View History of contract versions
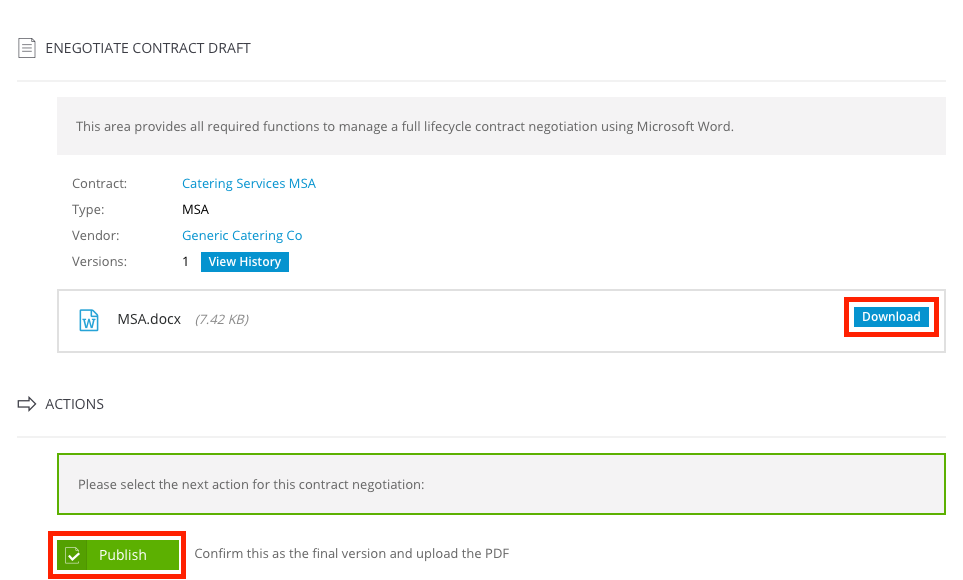Image resolution: width=963 pixels, height=580 pixels. pos(244,262)
